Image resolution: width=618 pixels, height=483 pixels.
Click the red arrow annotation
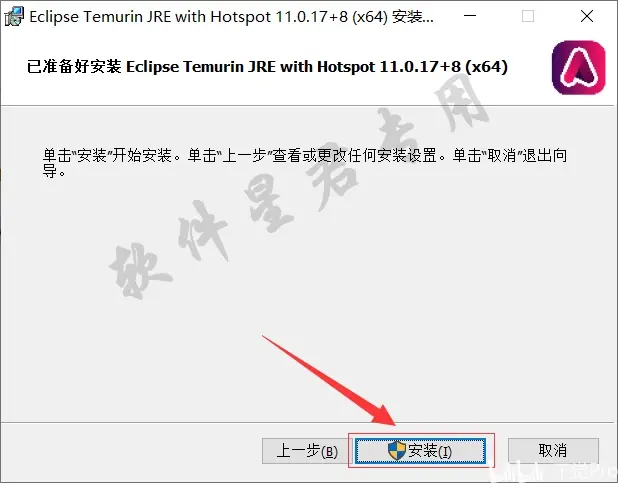(x=329, y=381)
